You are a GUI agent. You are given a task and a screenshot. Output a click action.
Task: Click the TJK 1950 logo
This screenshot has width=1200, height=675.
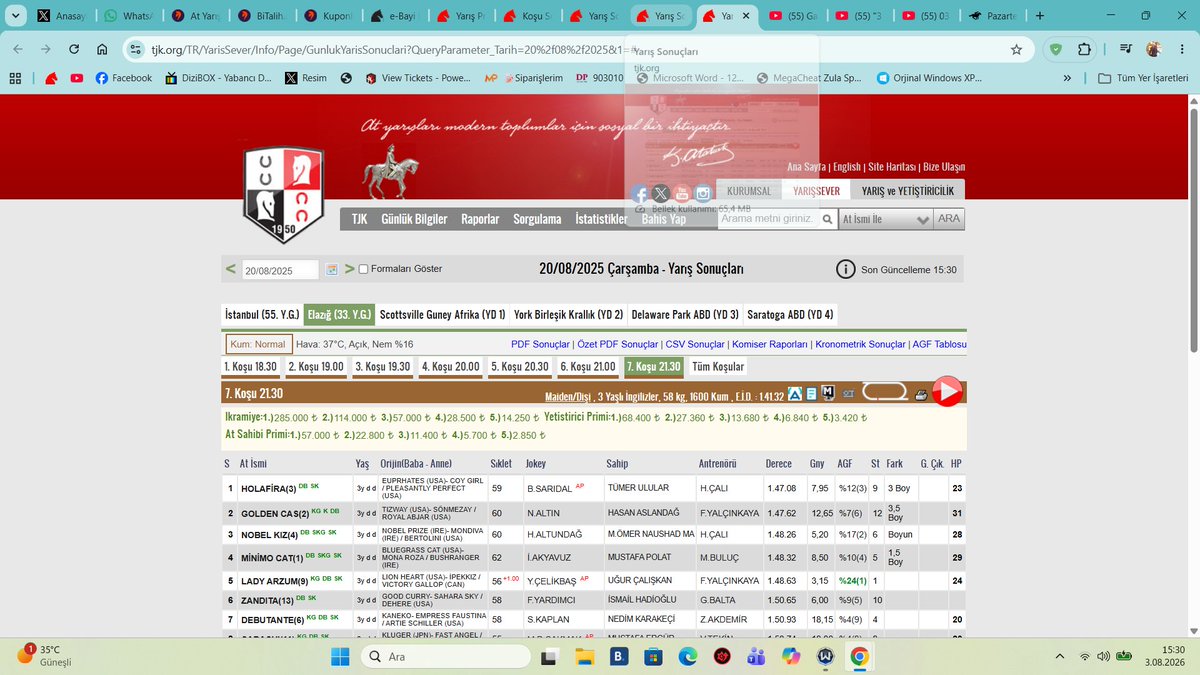(284, 194)
